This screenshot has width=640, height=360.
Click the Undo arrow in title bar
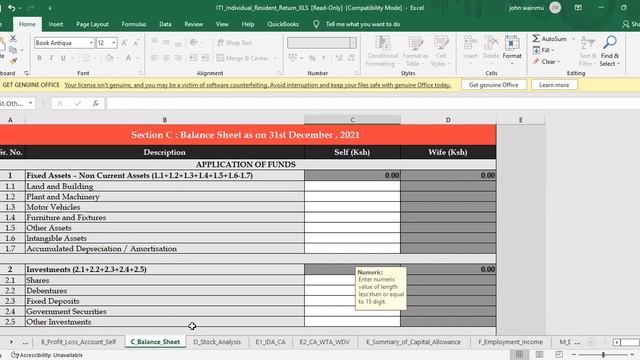coord(11,8)
